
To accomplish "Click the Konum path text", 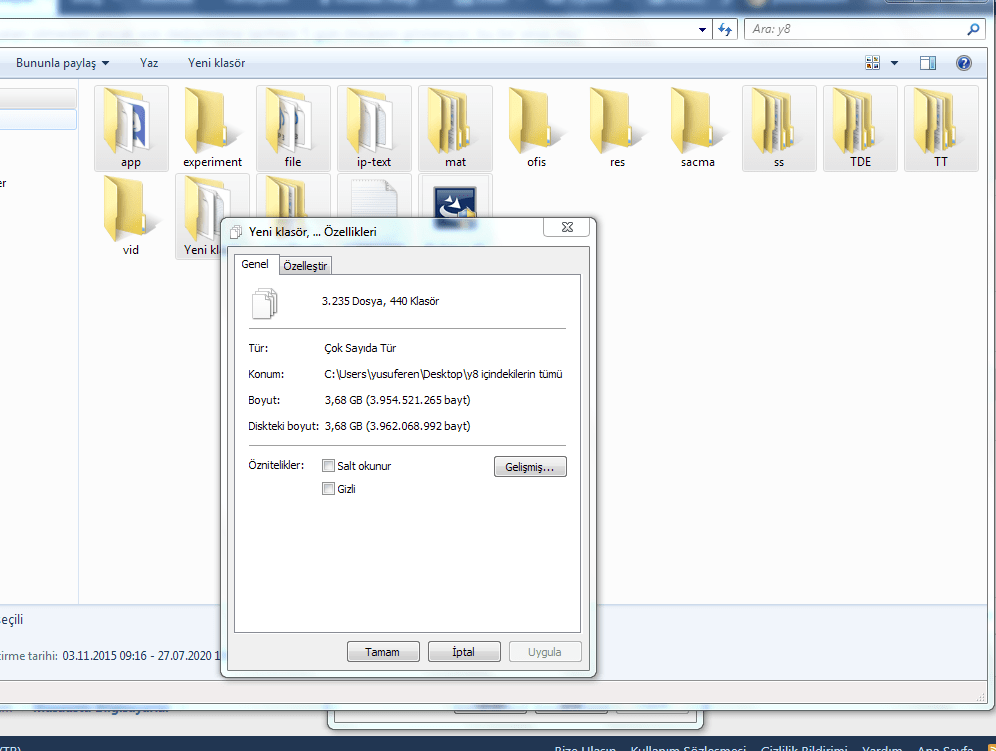I will [443, 374].
